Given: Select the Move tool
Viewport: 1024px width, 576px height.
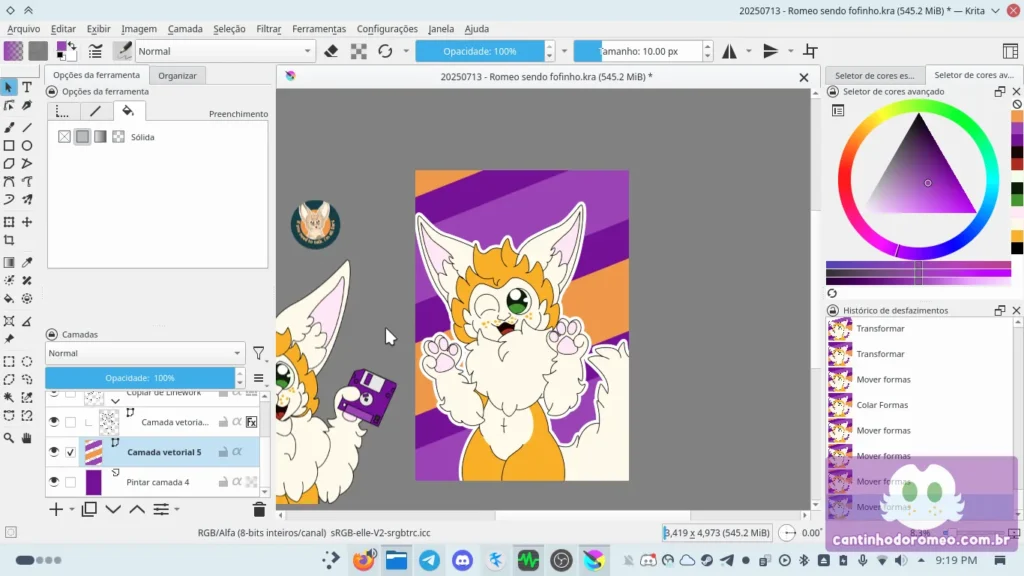Looking at the screenshot, I should (x=27, y=222).
